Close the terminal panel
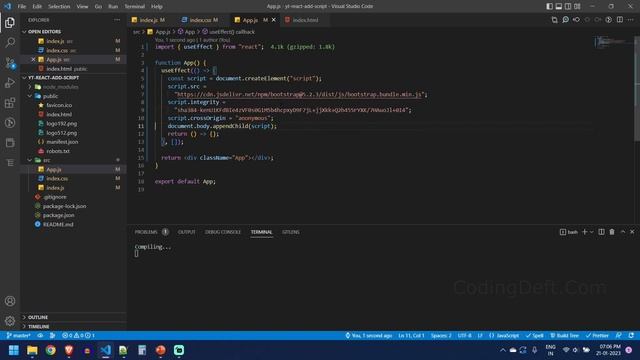640x360 pixels. (632, 232)
